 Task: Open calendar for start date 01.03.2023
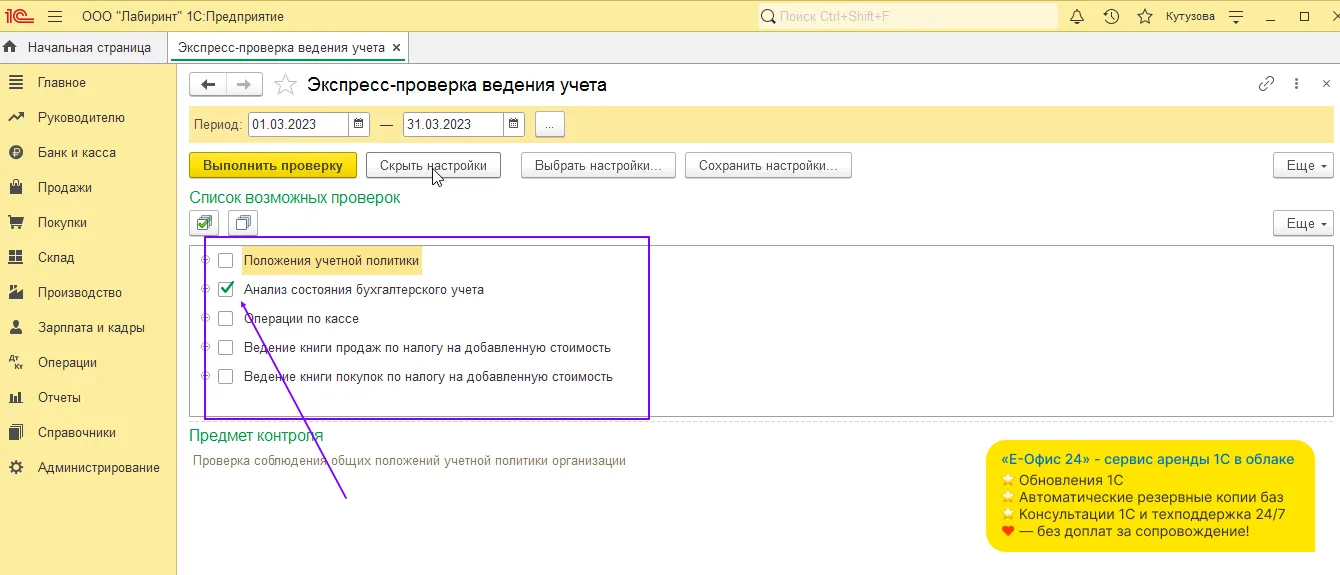[360, 125]
